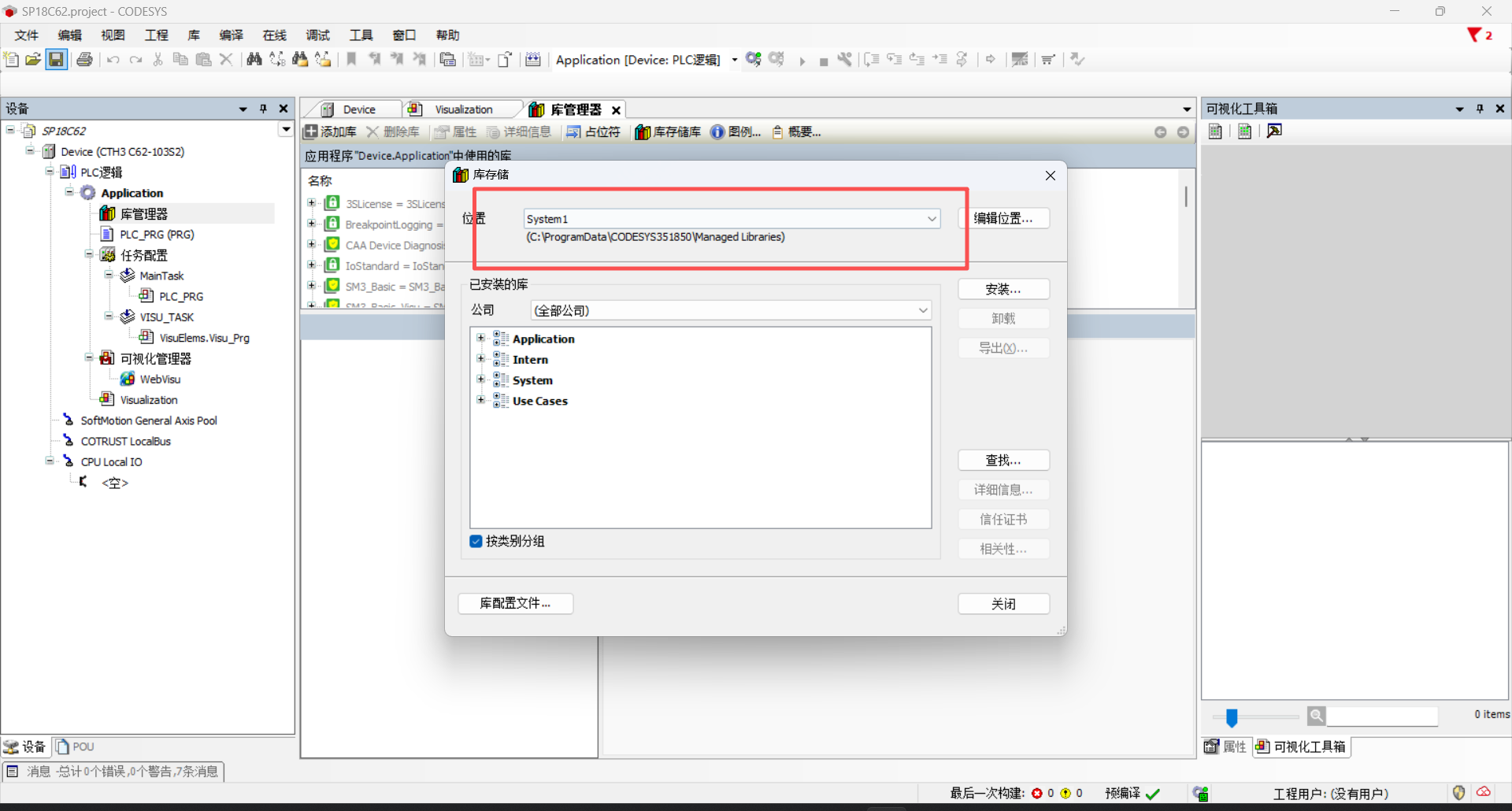Click the 查找 button in the dialog
1512x811 pixels.
(1003, 460)
